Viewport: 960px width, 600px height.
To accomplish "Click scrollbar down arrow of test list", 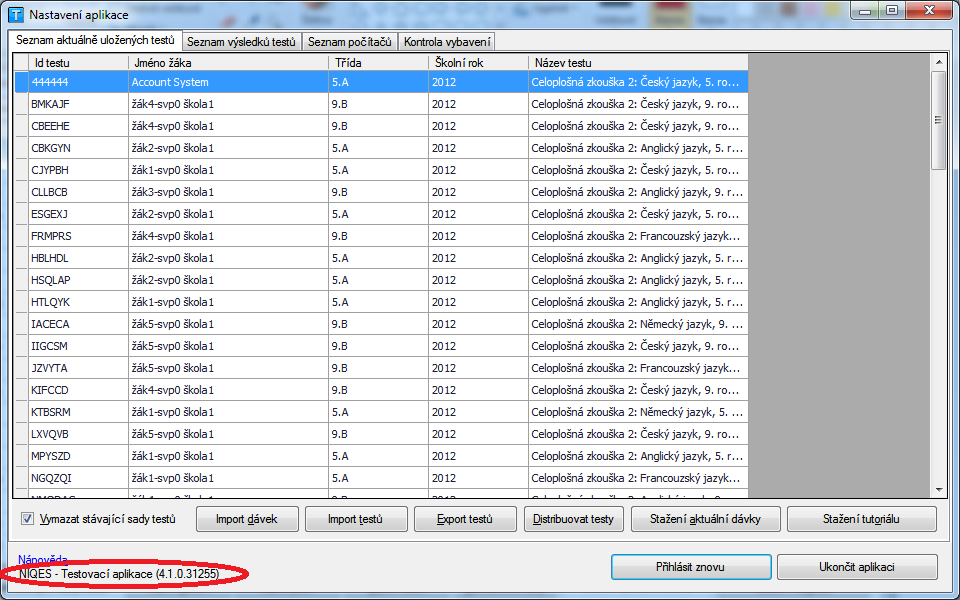I will click(938, 490).
